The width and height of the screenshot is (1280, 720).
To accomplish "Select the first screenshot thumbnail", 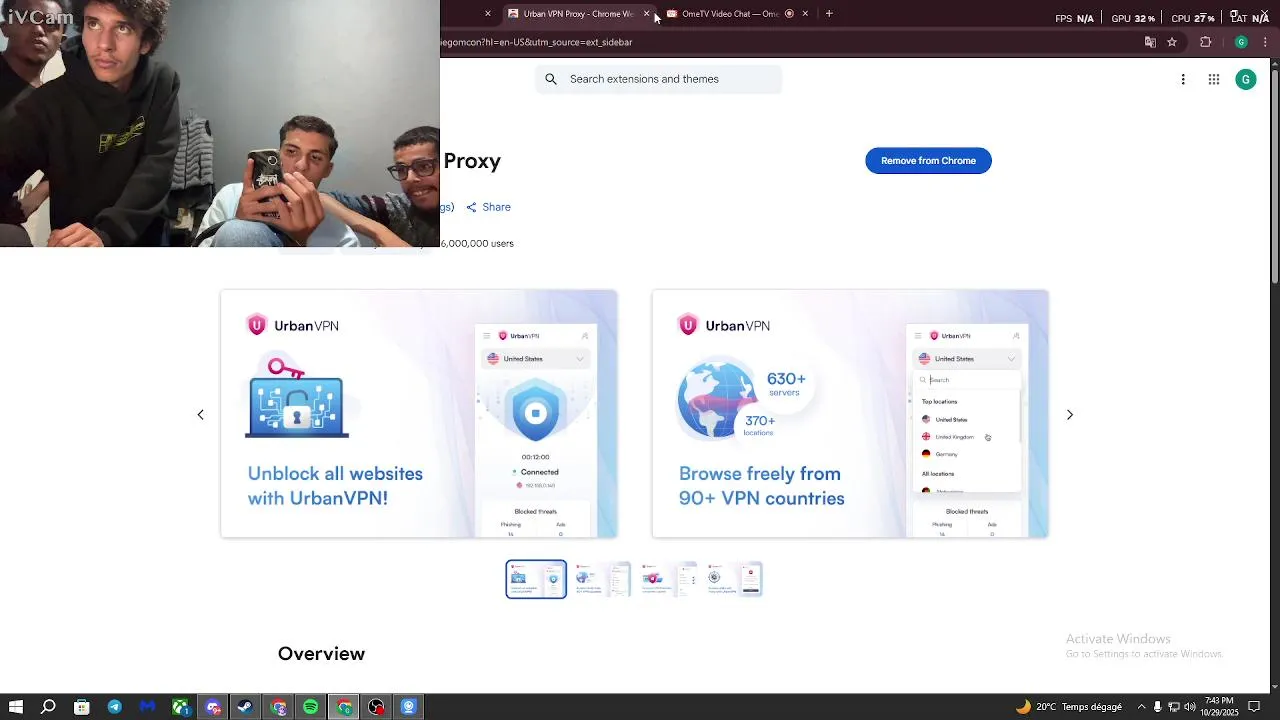I will (536, 579).
